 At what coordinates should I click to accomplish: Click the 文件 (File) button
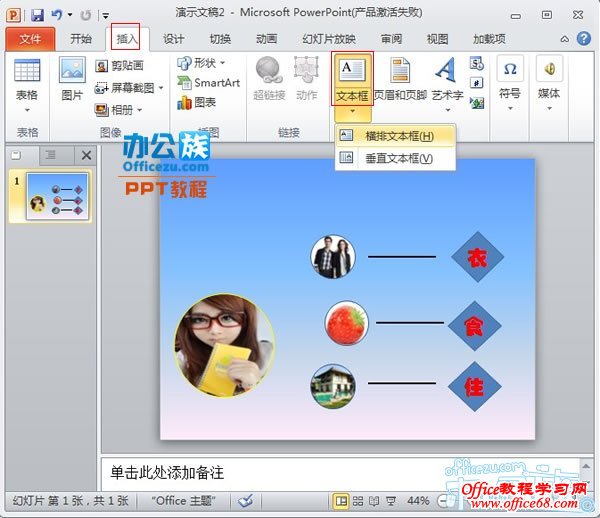pos(30,39)
